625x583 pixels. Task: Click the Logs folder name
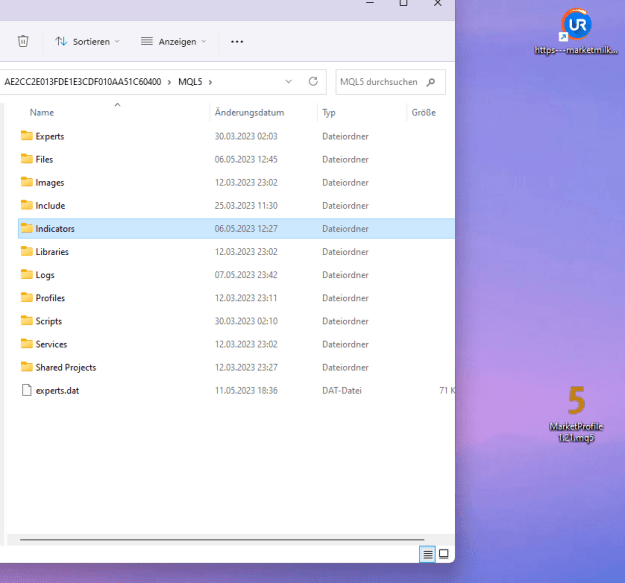45,275
